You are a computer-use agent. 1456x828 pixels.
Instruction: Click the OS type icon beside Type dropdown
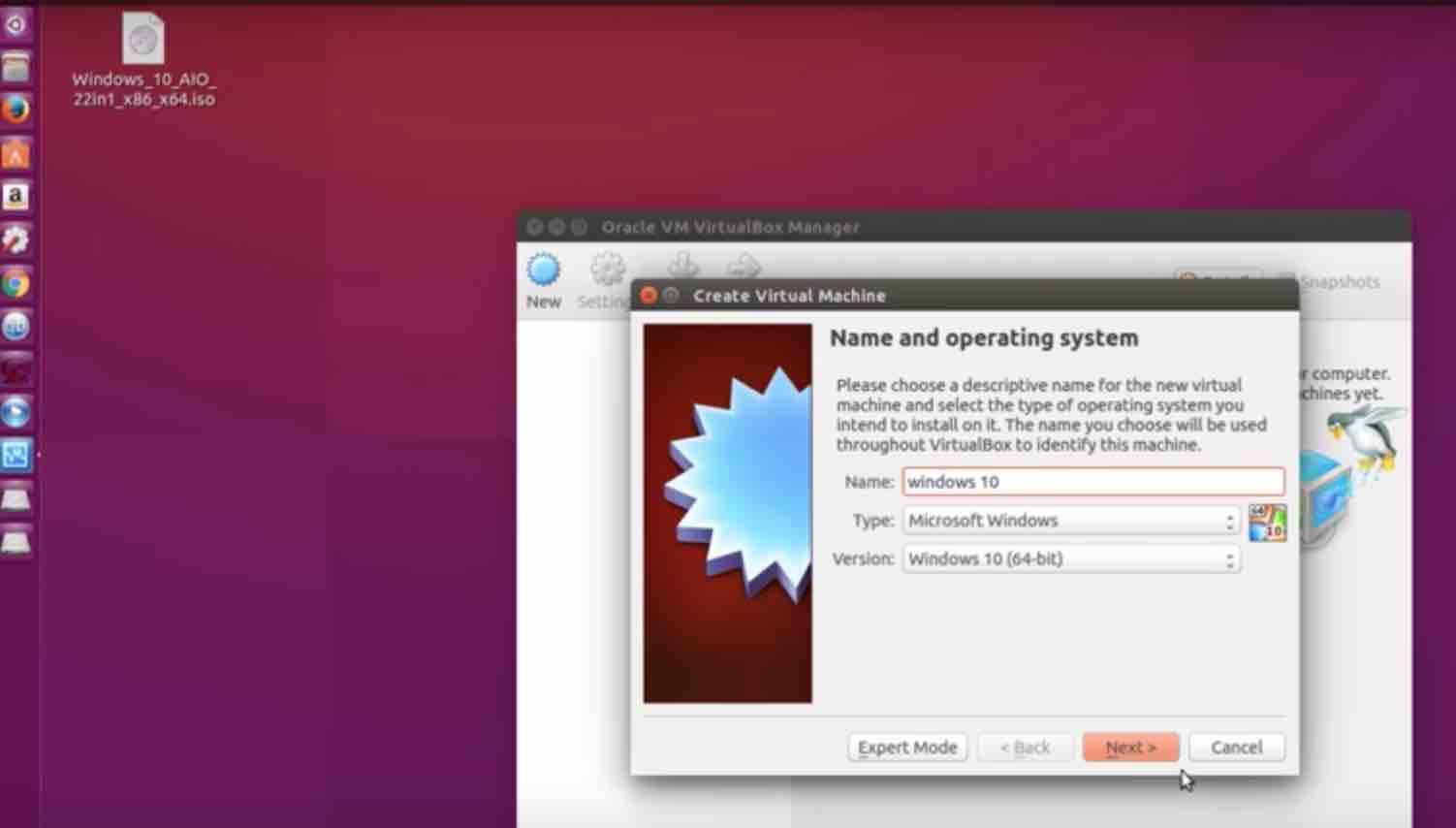pyautogui.click(x=1266, y=521)
